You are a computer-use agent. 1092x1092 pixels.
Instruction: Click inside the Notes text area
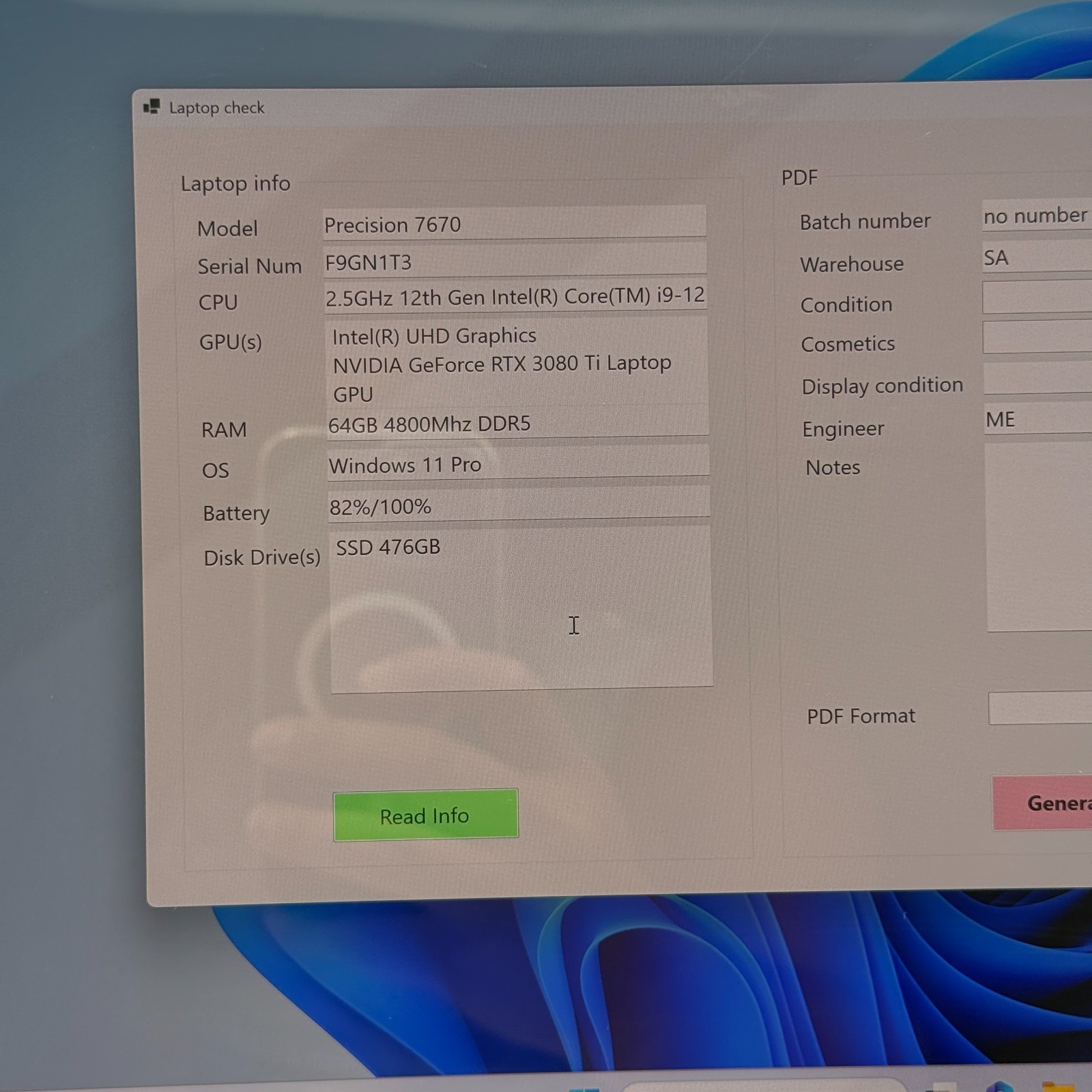coord(1039,537)
